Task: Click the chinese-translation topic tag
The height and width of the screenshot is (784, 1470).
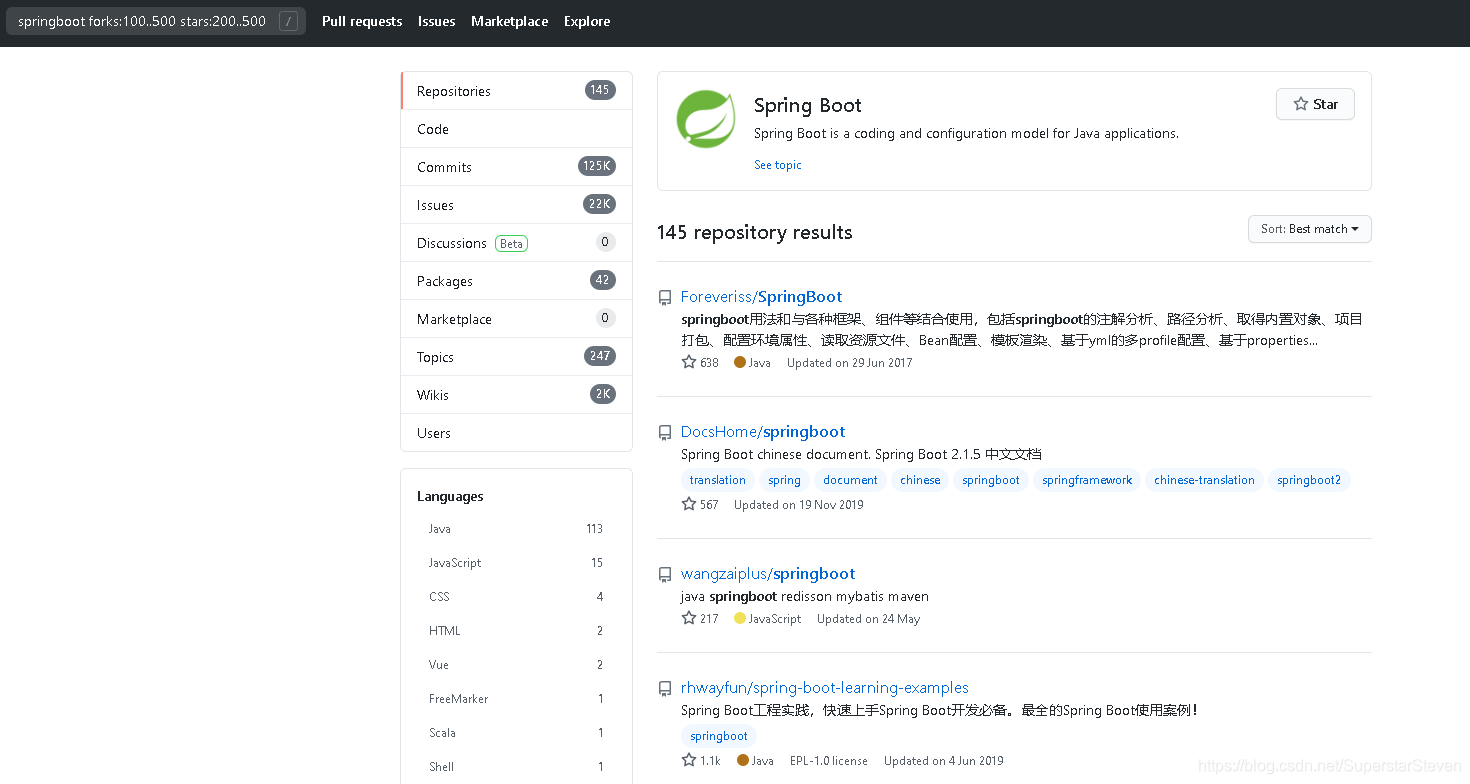Action: (1204, 480)
